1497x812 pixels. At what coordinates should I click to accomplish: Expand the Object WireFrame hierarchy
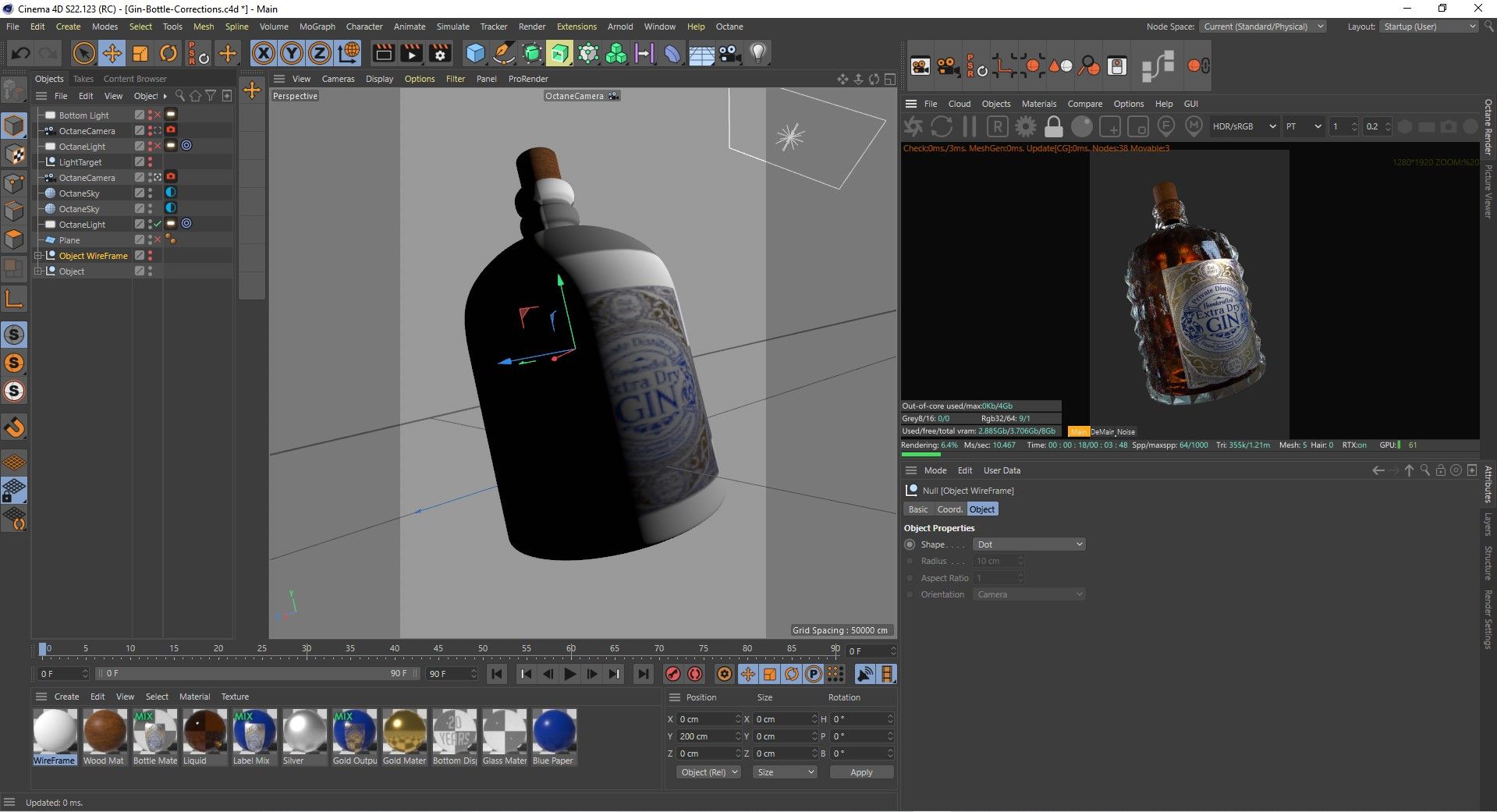click(x=37, y=255)
